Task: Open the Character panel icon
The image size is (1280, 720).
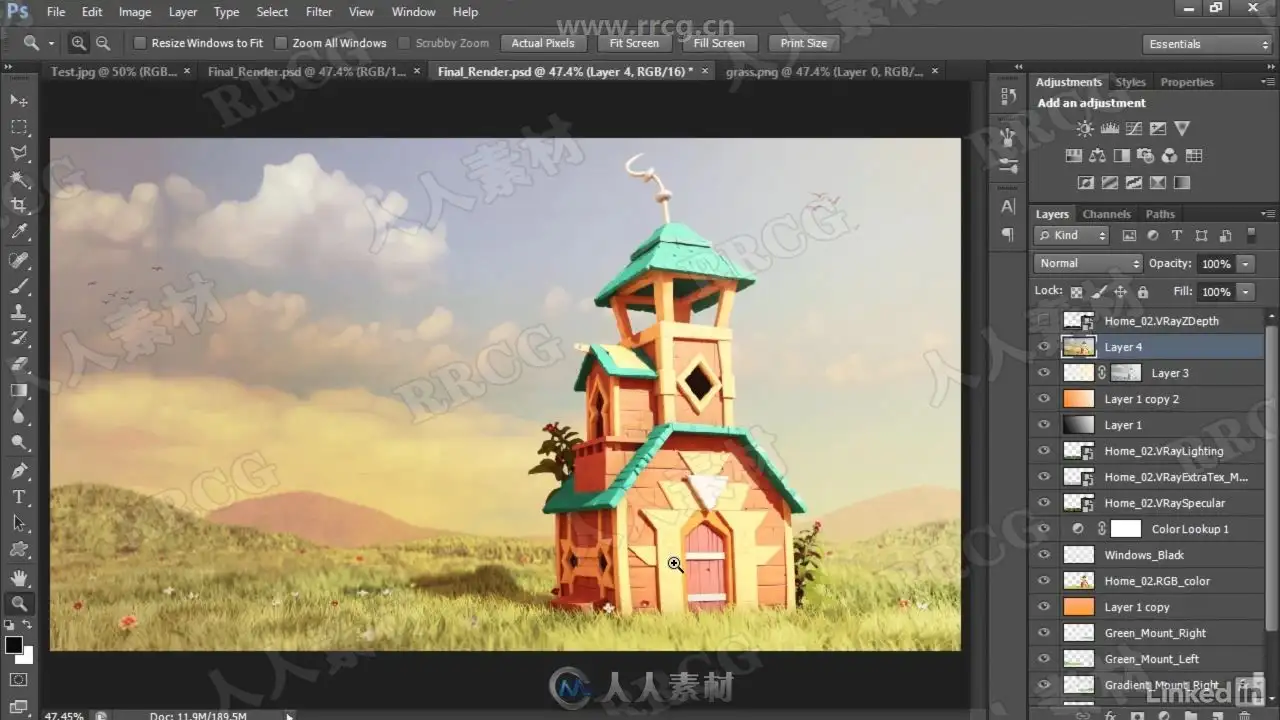Action: click(x=1008, y=206)
